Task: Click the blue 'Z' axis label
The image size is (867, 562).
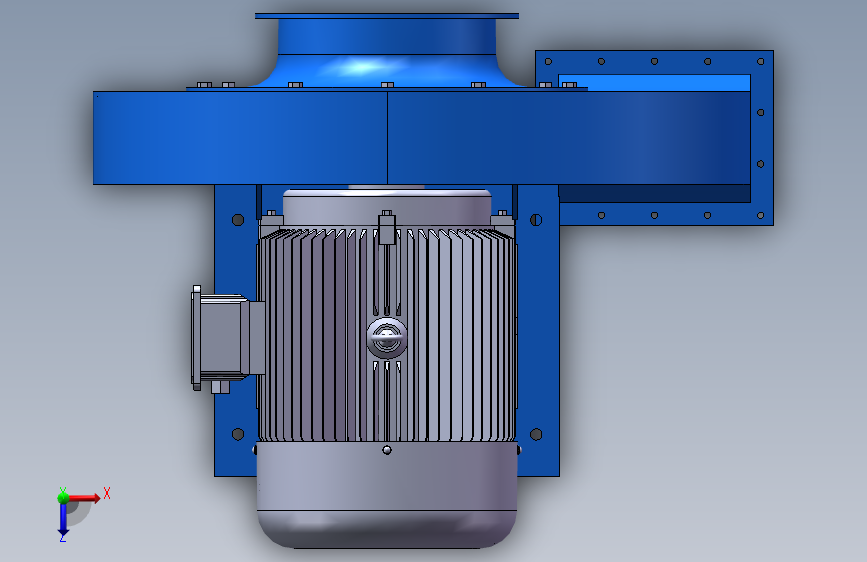Action: tap(63, 538)
